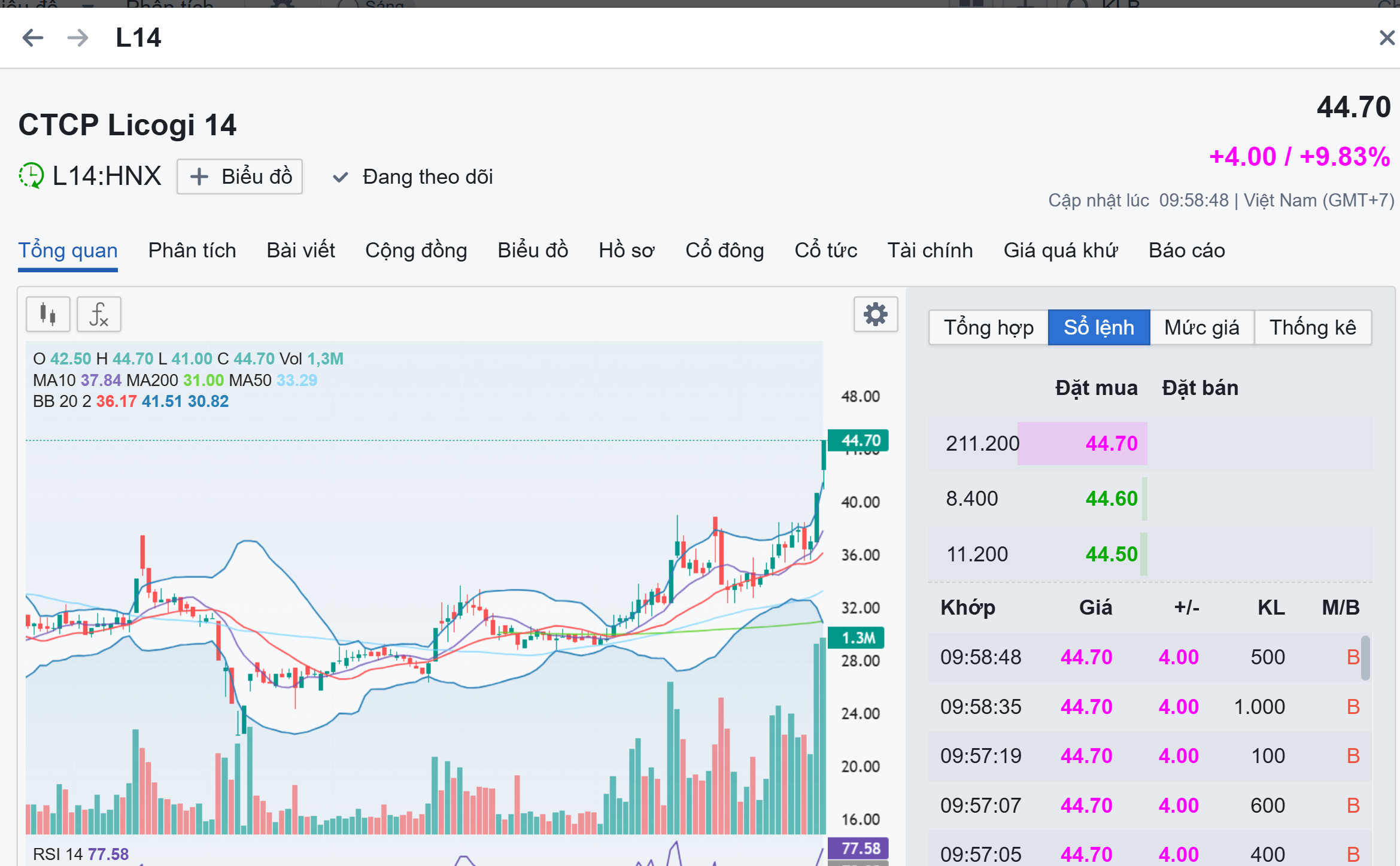
Task: Open chart settings gear icon
Action: [x=875, y=314]
